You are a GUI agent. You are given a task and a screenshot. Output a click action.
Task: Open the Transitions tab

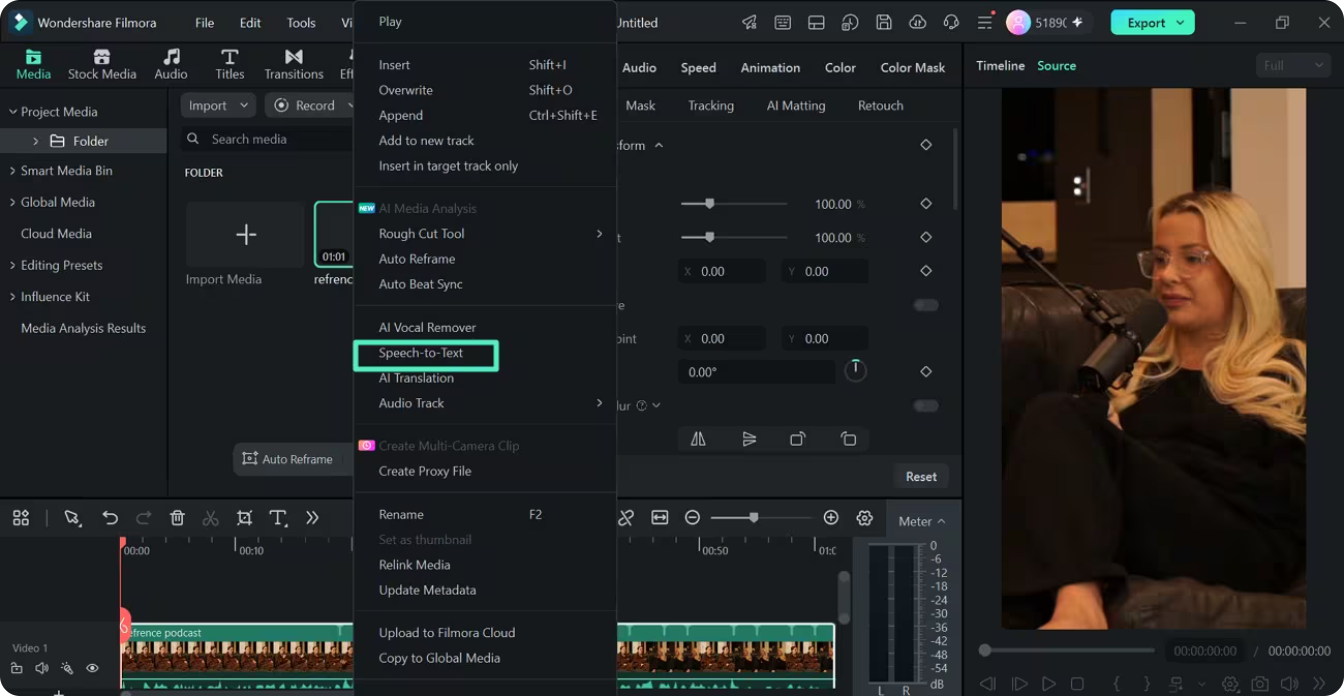(294, 64)
